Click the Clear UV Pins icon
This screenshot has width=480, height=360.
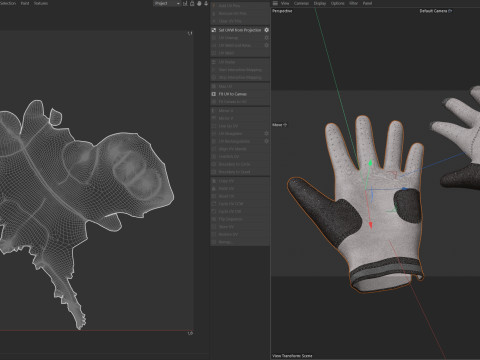click(214, 21)
